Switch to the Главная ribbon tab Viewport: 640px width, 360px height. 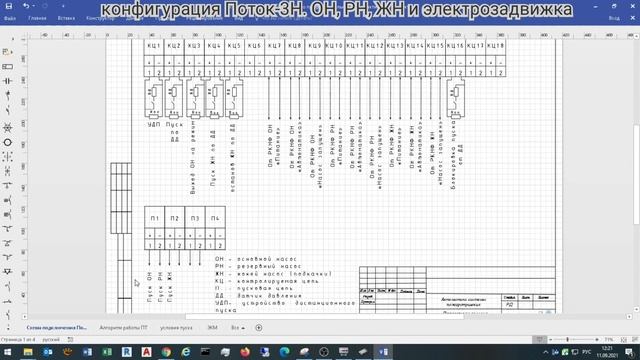coord(37,18)
